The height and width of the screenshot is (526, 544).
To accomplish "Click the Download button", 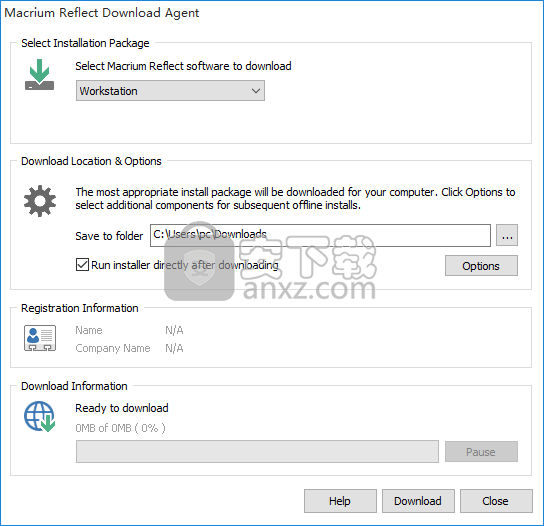I will (x=418, y=501).
